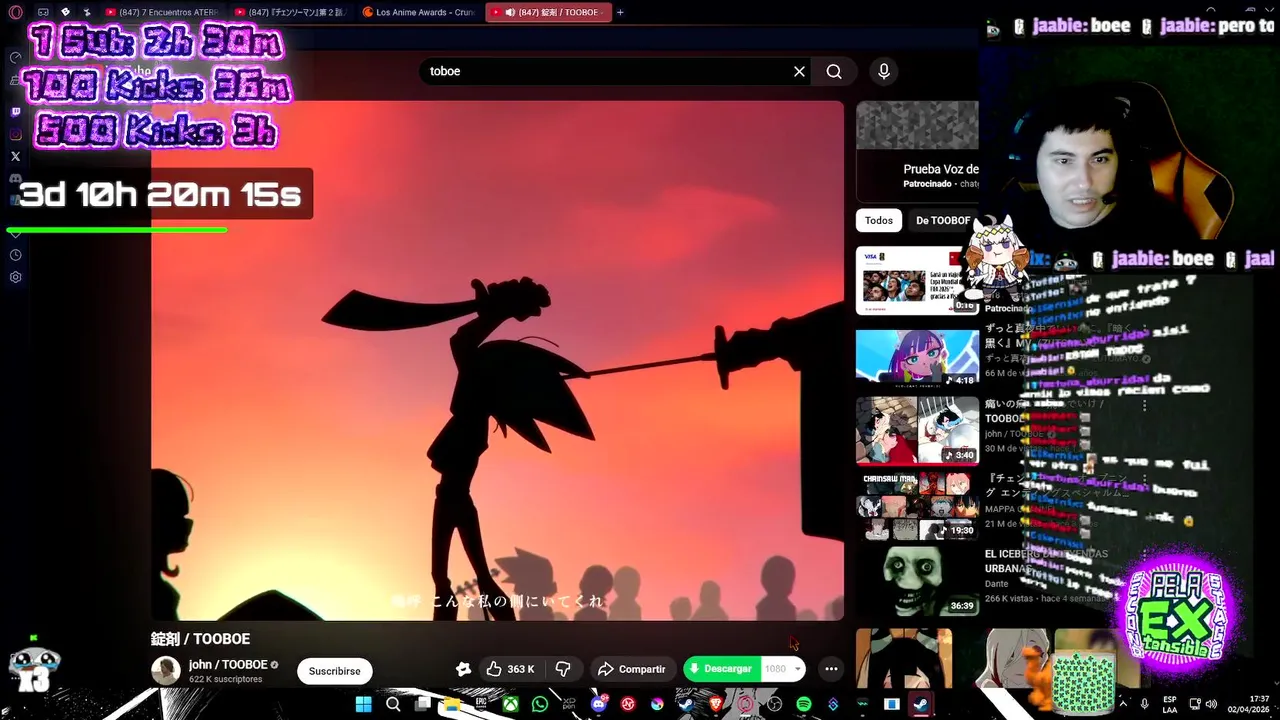Viewport: 1280px width, 720px height.
Task: Open the Opera menu logo
Action: tap(15, 12)
